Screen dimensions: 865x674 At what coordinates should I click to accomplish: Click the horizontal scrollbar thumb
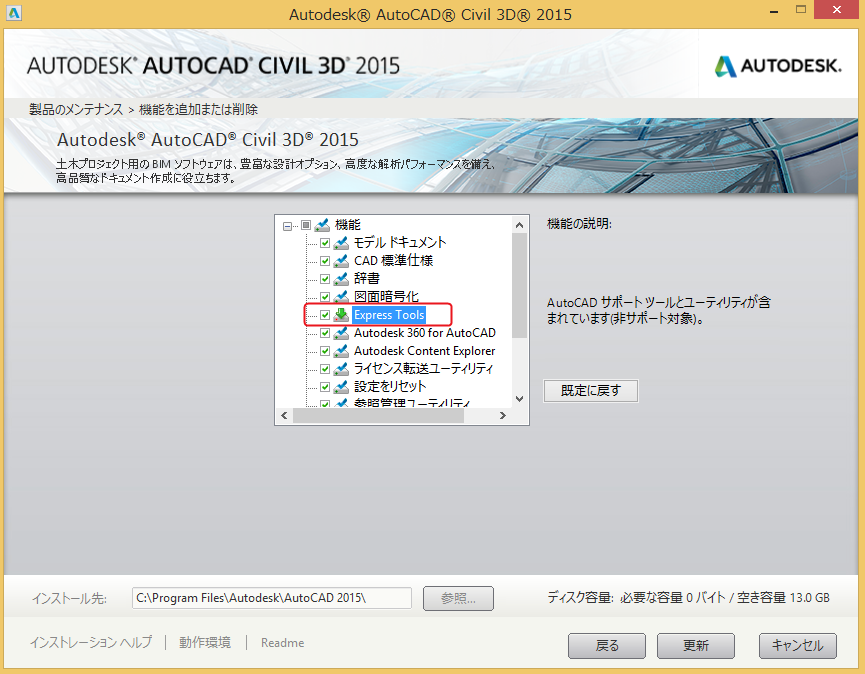coord(378,416)
